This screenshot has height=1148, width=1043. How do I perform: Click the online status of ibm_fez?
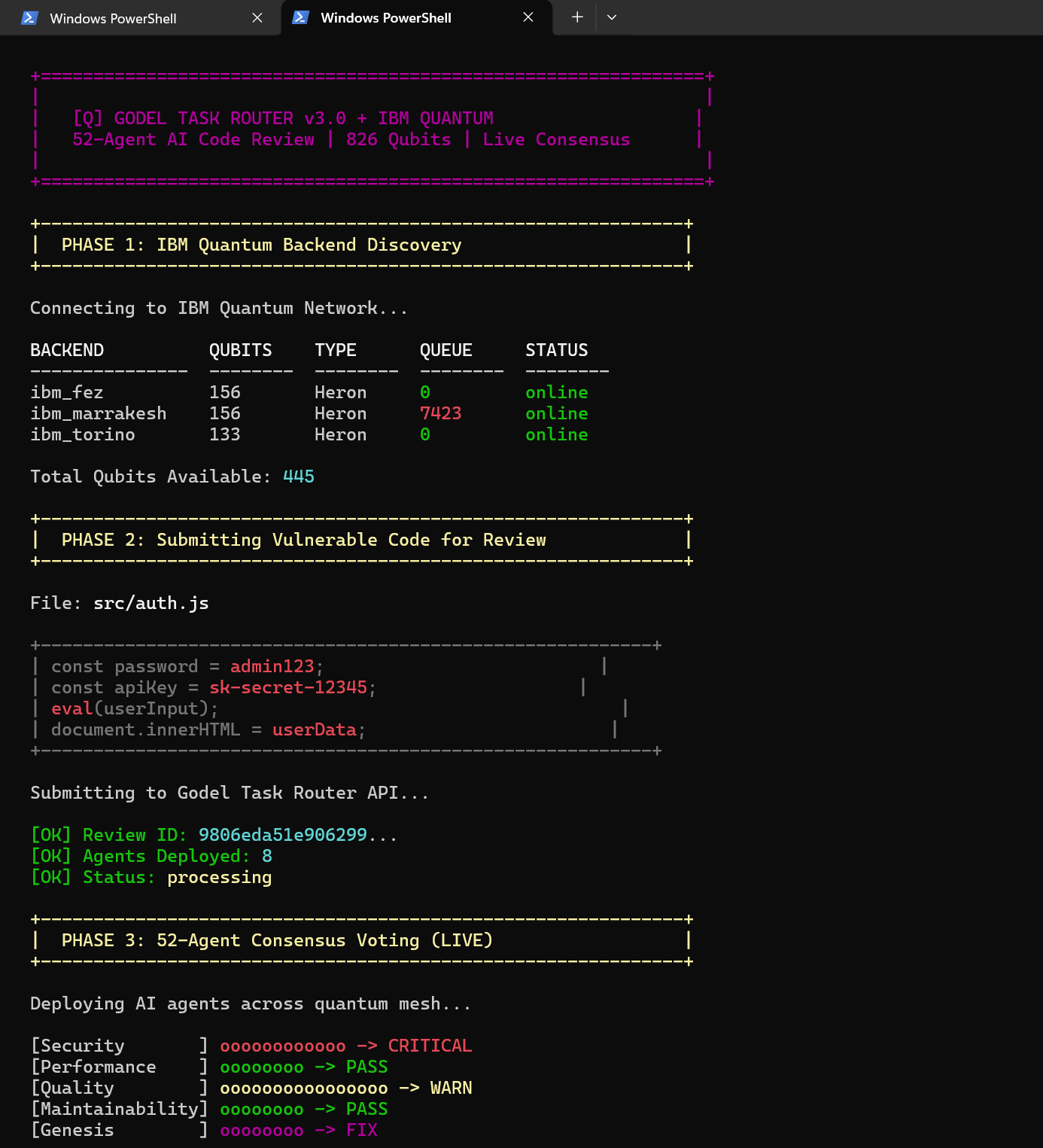coord(556,391)
